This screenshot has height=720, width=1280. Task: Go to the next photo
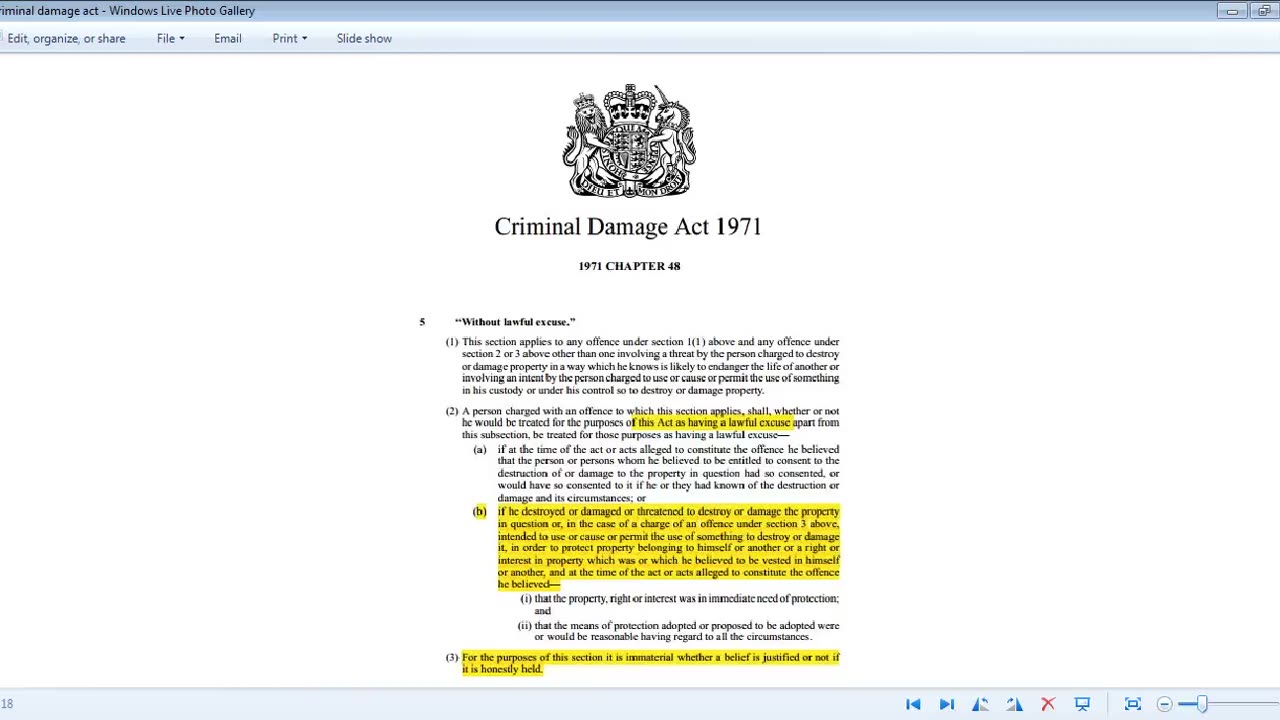click(x=946, y=705)
